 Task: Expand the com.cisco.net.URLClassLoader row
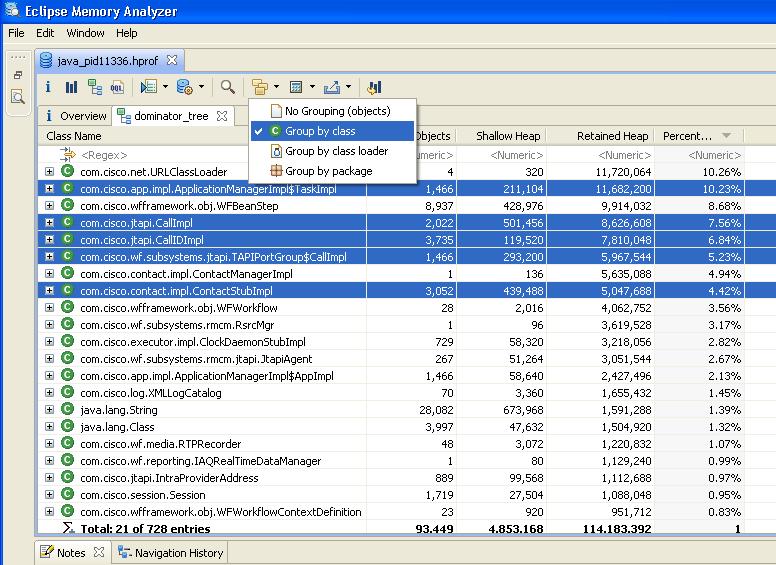(49, 172)
